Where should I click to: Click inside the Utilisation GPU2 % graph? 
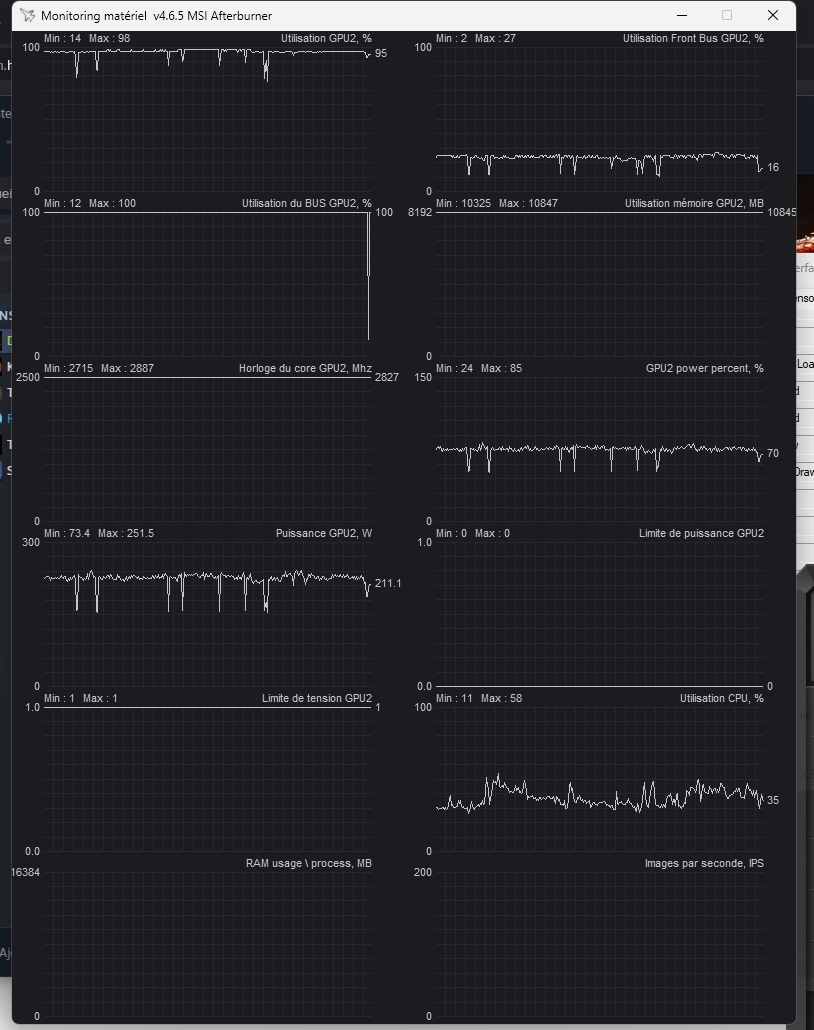click(x=206, y=120)
